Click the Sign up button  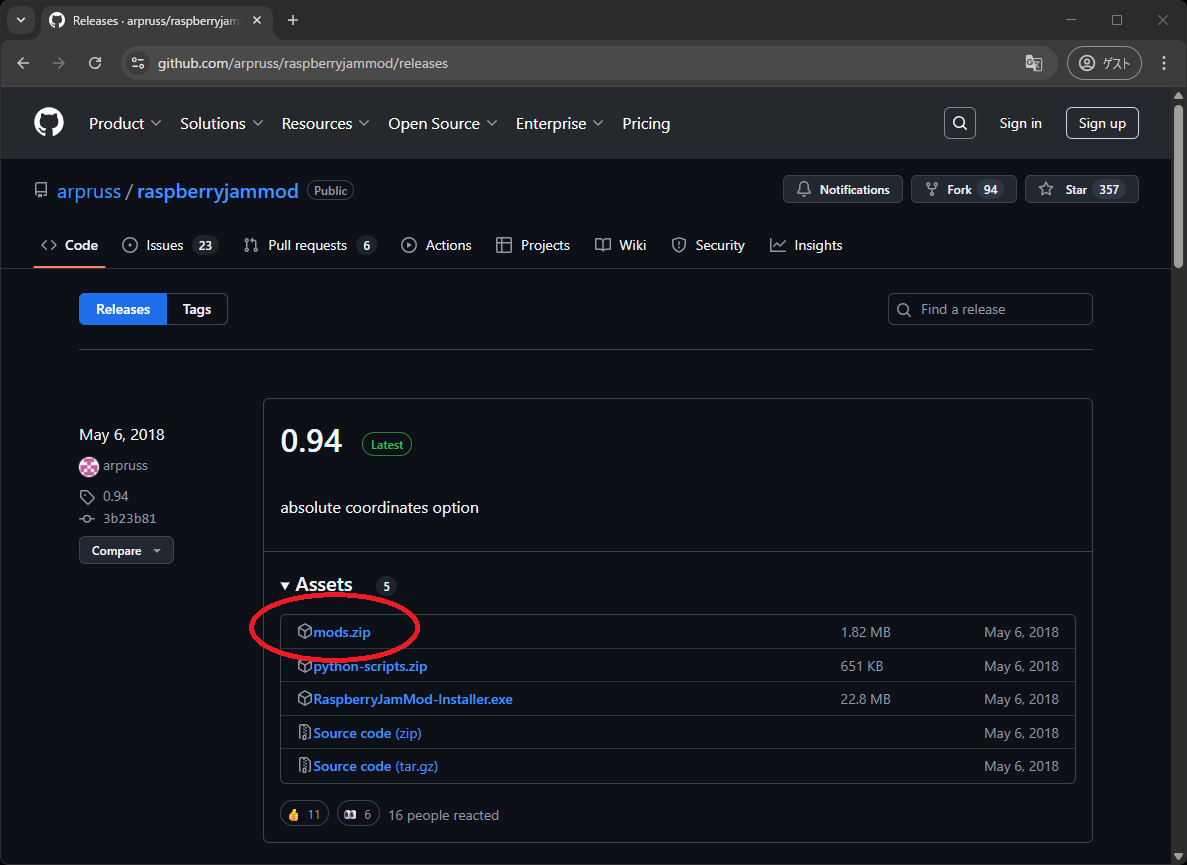click(1102, 123)
